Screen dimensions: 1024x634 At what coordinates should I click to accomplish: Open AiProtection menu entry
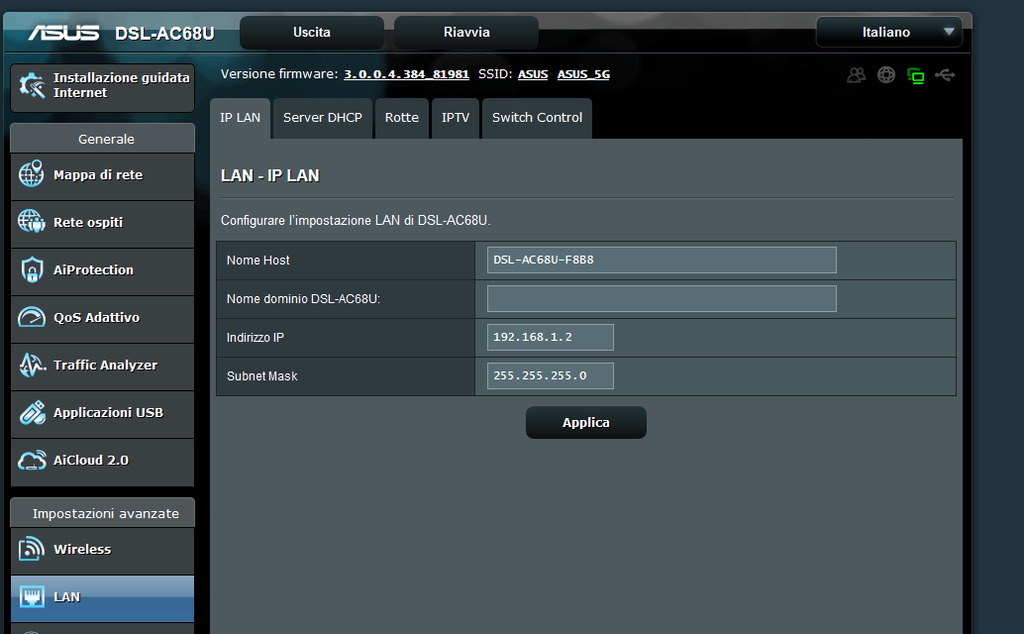[103, 272]
